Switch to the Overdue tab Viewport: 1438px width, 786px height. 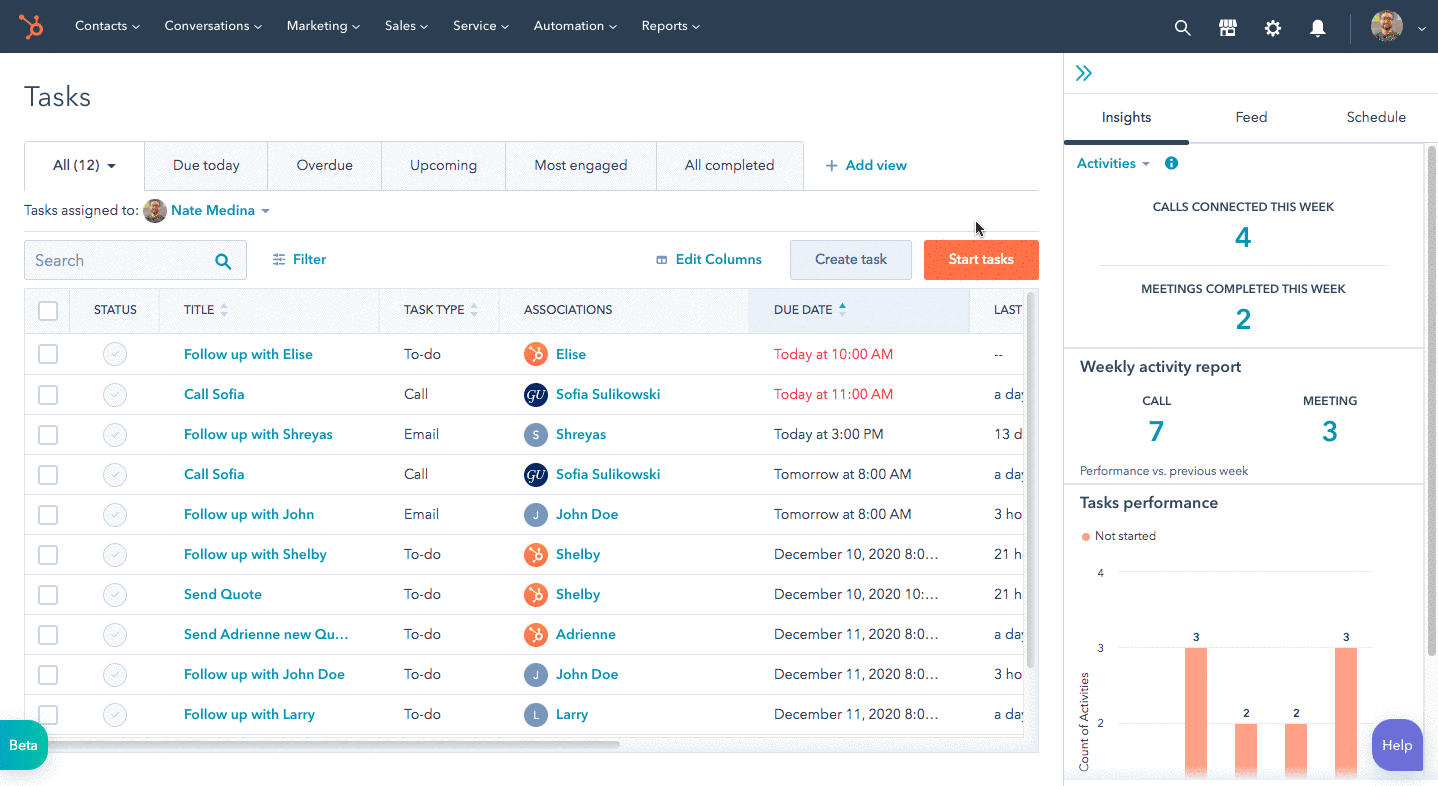pos(324,165)
